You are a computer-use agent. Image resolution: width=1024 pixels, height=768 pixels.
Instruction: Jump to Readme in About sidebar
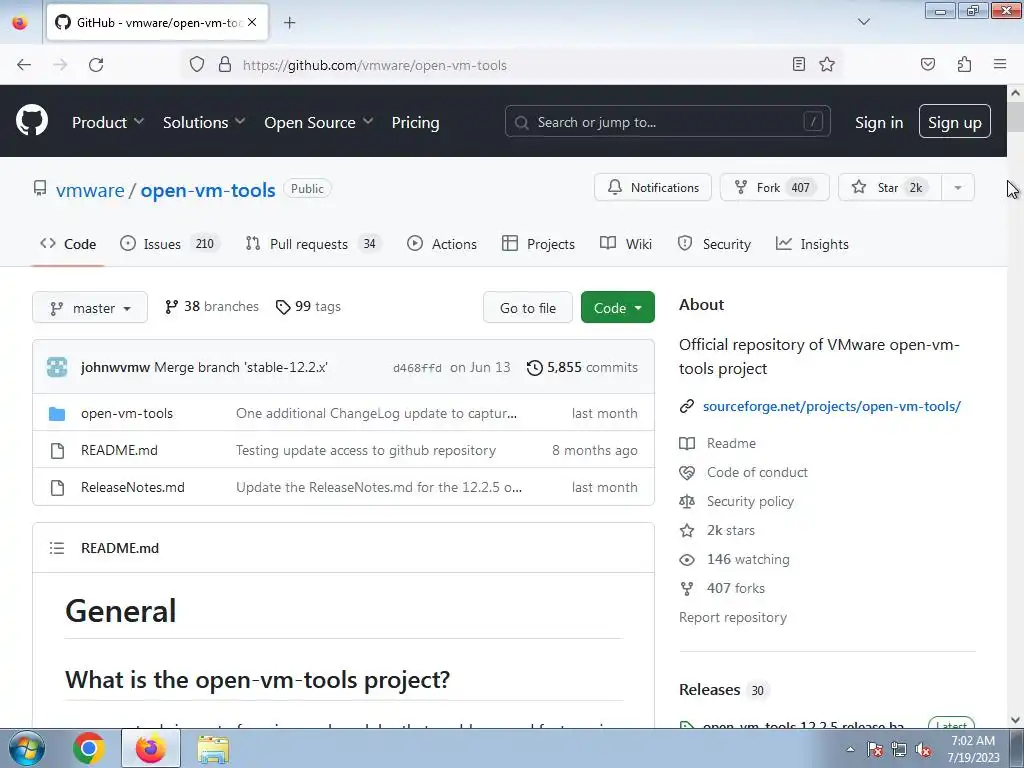click(731, 443)
